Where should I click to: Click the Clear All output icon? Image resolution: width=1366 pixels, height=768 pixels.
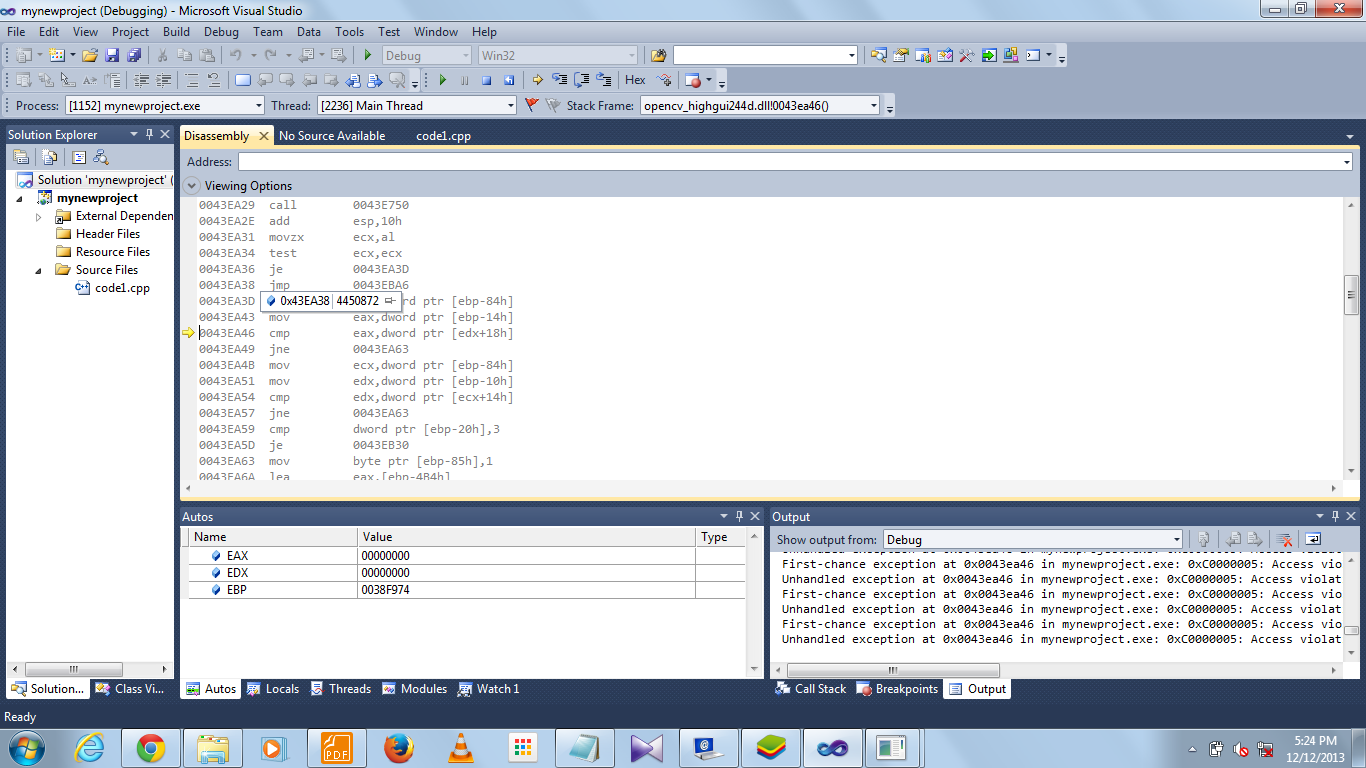coord(1285,539)
